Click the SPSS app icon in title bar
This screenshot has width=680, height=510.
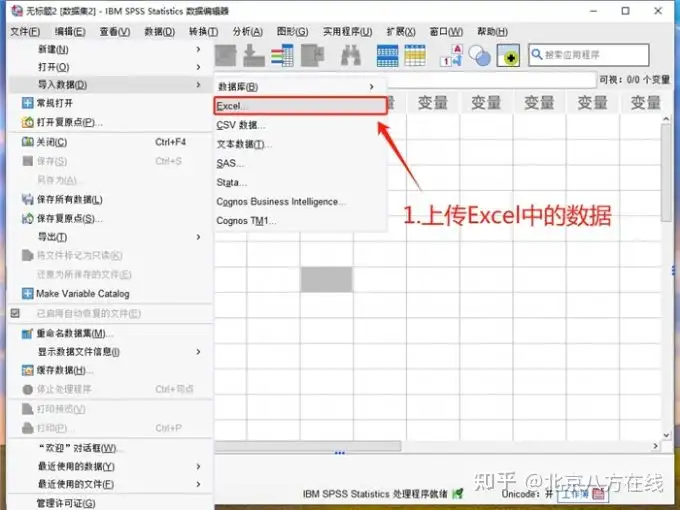(17, 10)
